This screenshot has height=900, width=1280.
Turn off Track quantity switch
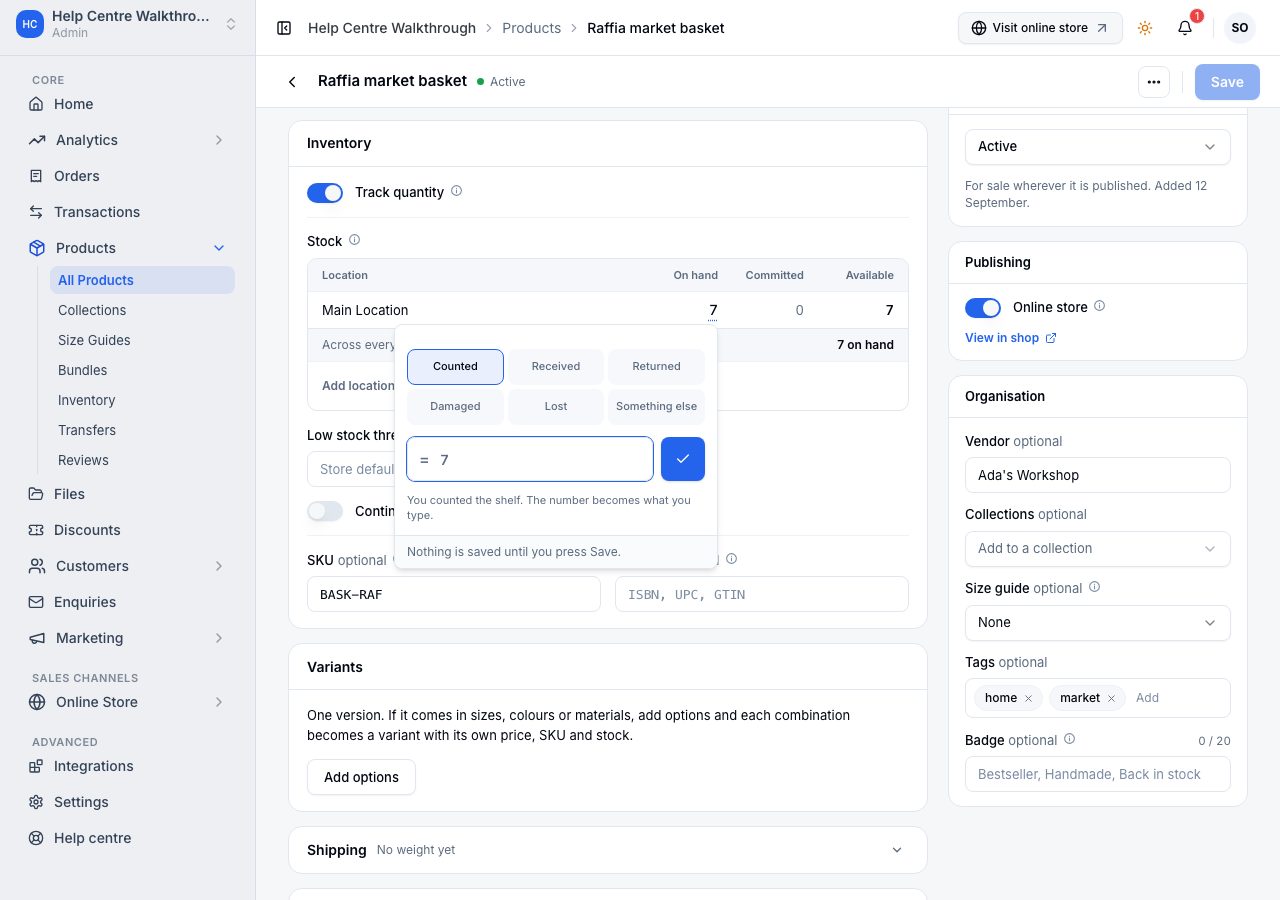coord(325,192)
